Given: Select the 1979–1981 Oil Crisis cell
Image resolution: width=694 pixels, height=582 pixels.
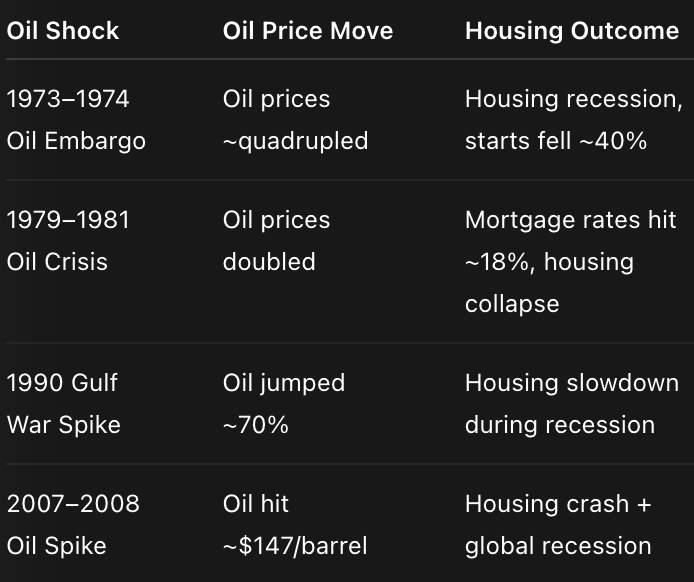Looking at the screenshot, I should point(68,241).
